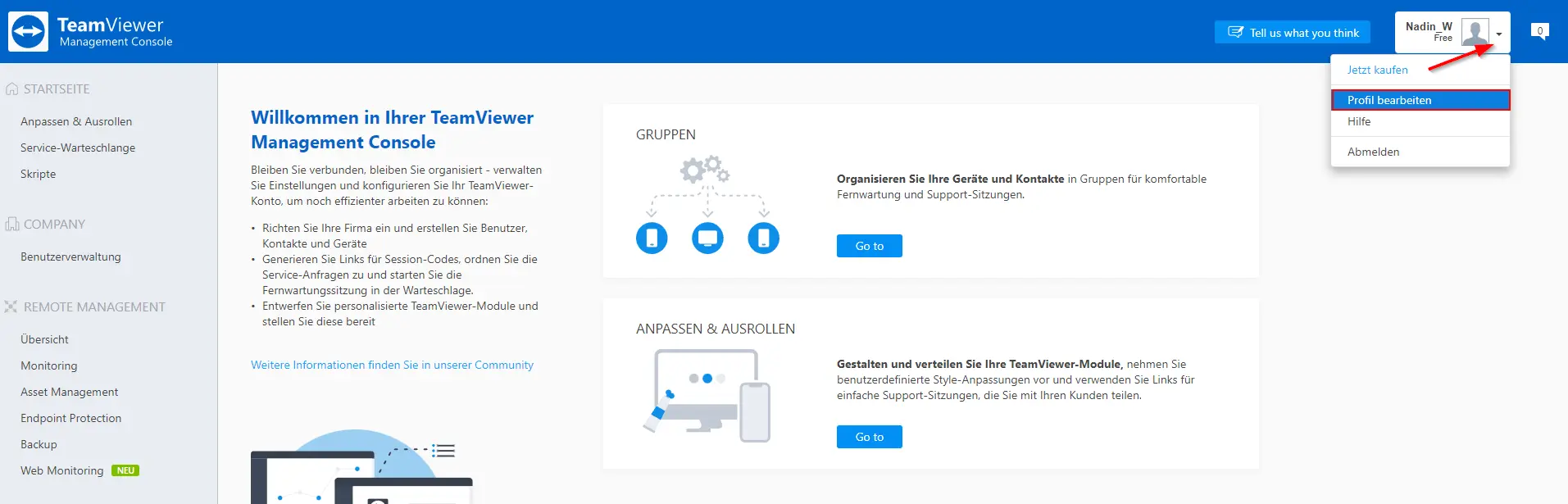Screen dimensions: 1568x504
Task: Open Asset Management in the sidebar
Action: [x=70, y=392]
